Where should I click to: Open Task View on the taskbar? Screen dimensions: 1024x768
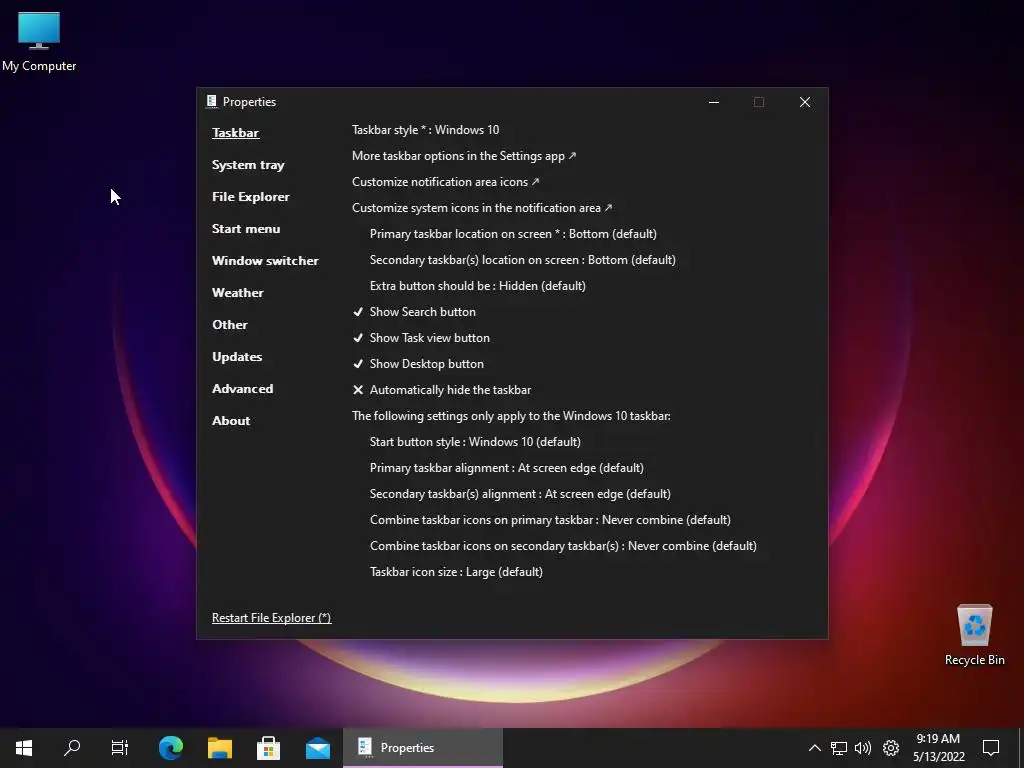tap(120, 748)
